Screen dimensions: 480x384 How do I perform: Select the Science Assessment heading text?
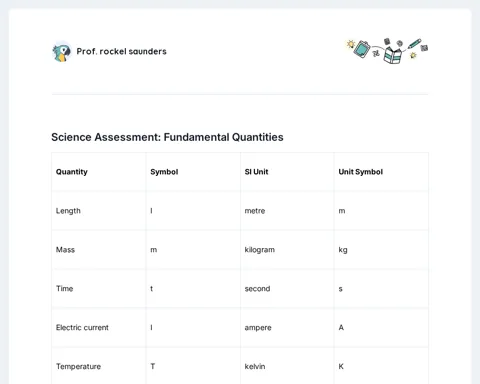point(167,137)
